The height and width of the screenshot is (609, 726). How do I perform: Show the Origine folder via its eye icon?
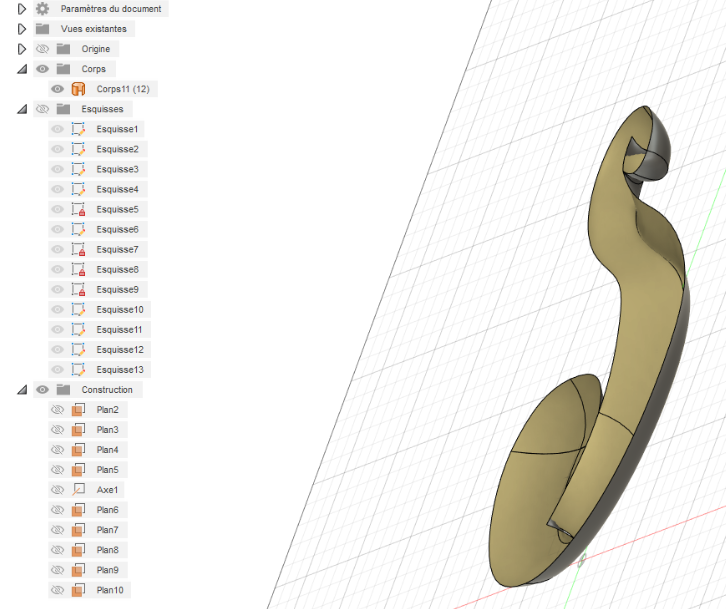43,49
